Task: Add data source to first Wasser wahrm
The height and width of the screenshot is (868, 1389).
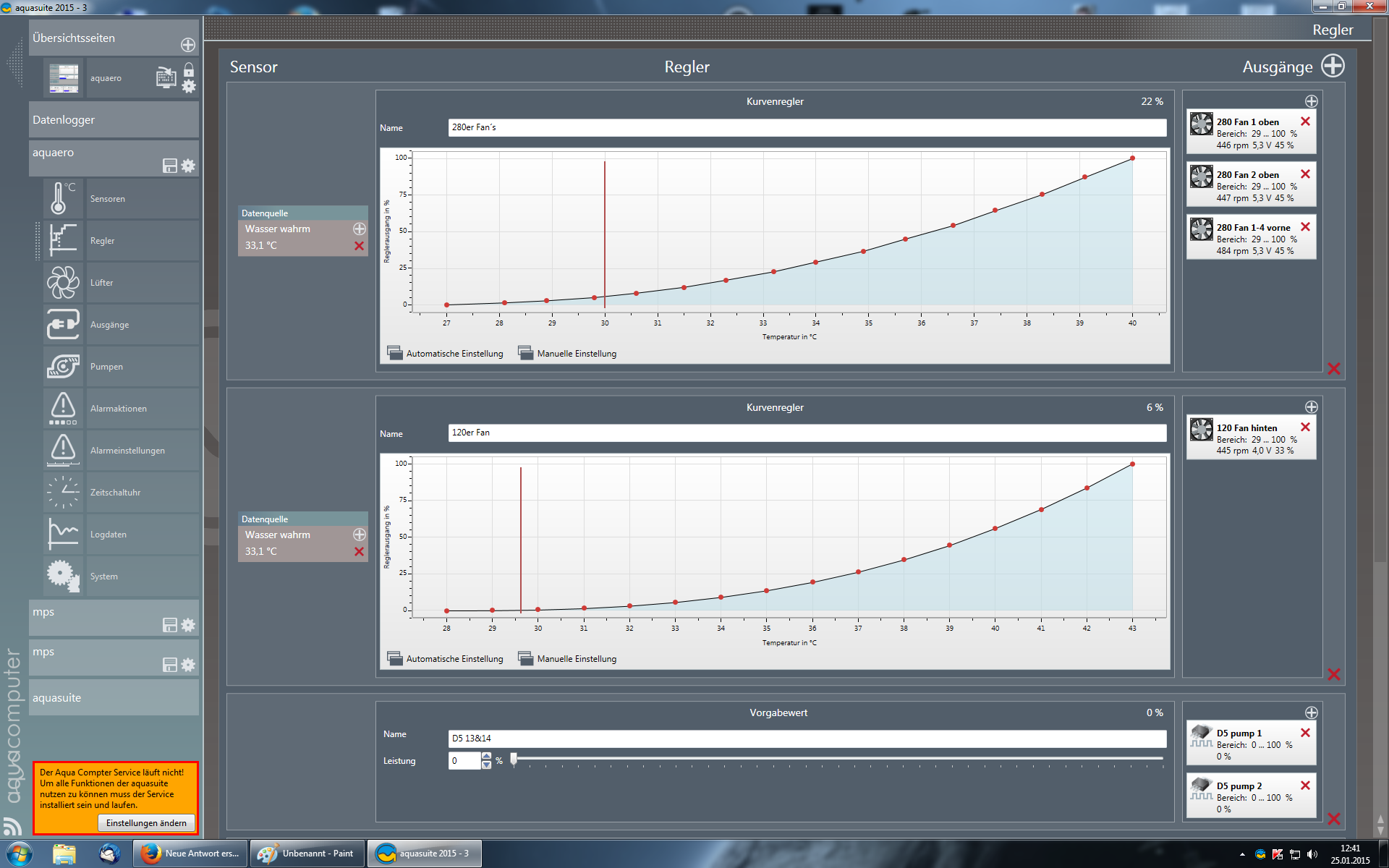Action: (359, 229)
